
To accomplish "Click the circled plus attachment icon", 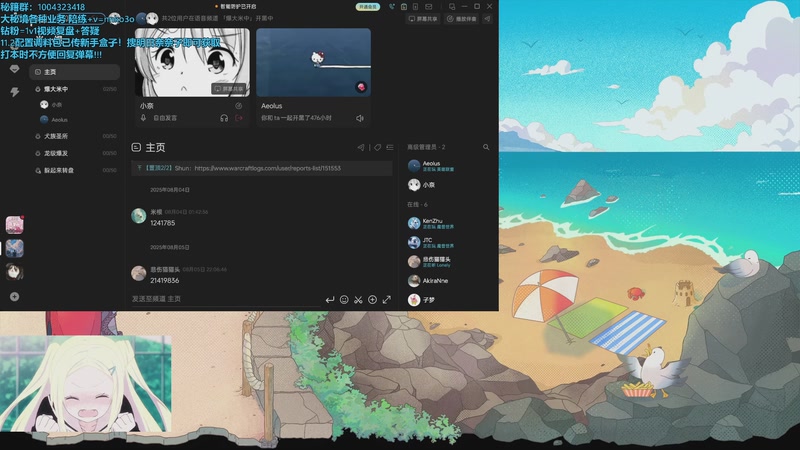I will [x=372, y=299].
